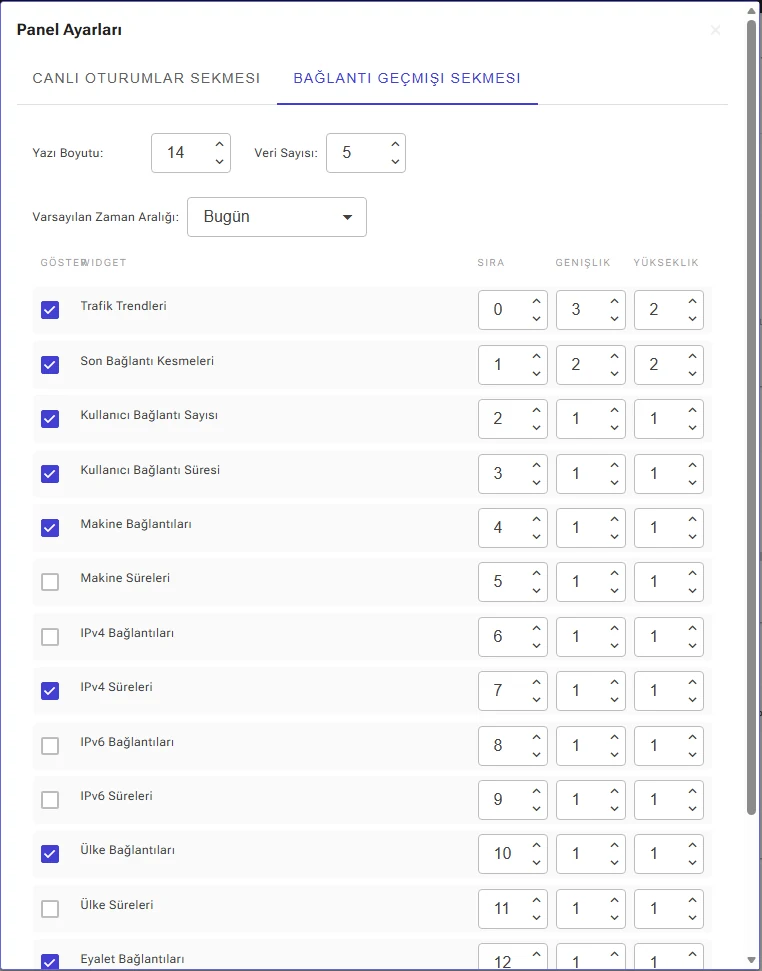762x971 pixels.
Task: Increase Sıra for Makine Bağlantıları
Action: click(537, 519)
